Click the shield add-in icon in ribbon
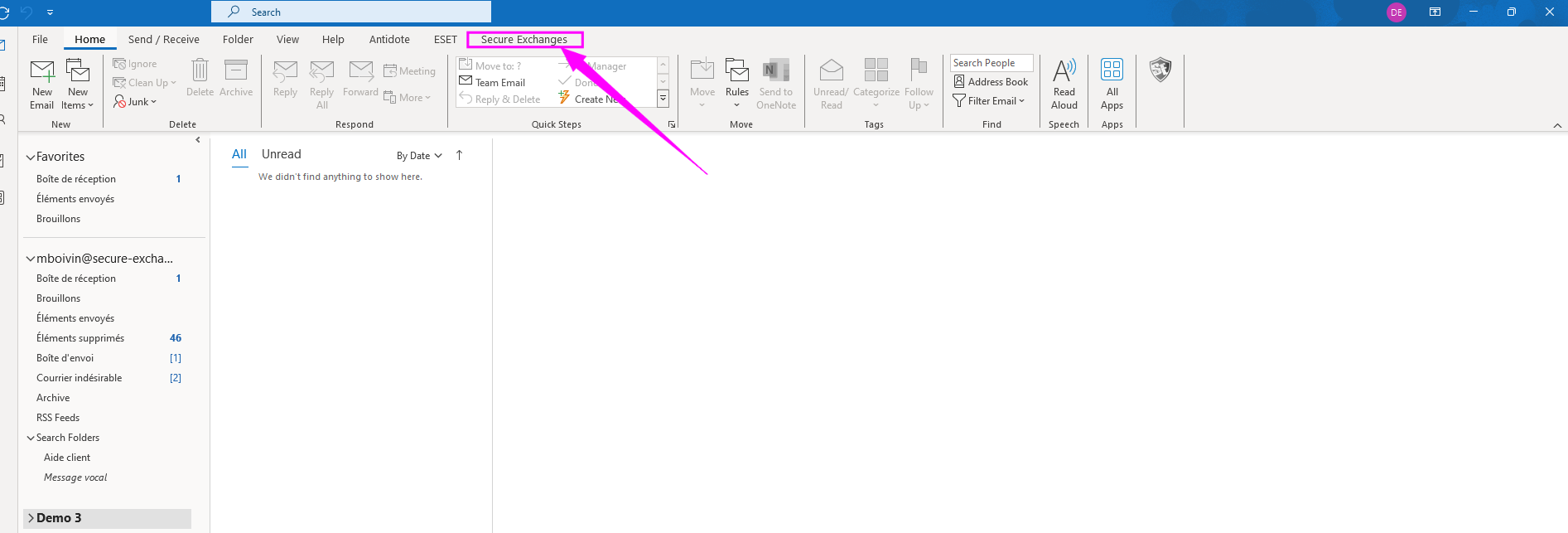 (x=1160, y=70)
